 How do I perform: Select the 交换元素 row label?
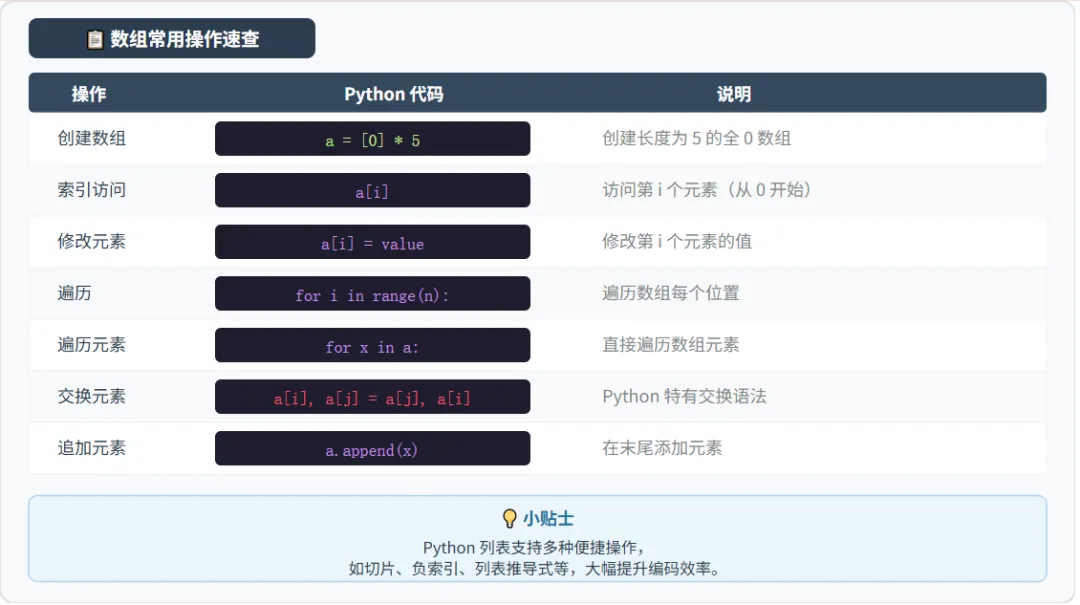pyautogui.click(x=92, y=396)
